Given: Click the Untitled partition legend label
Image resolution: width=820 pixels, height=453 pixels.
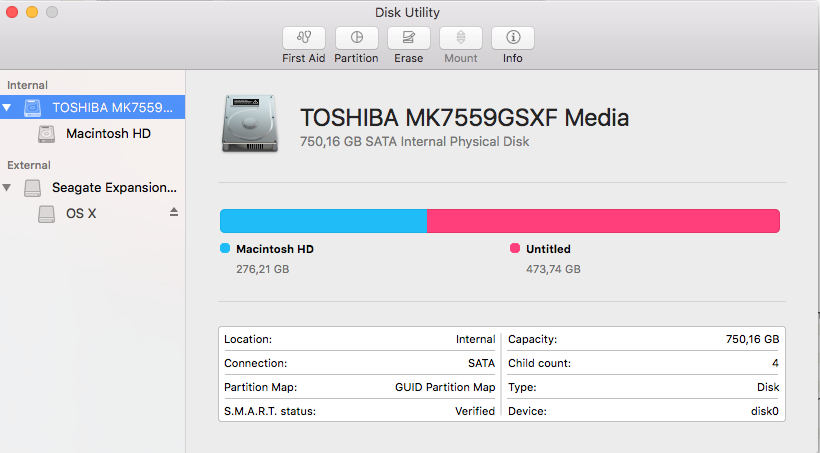Looking at the screenshot, I should tap(548, 249).
